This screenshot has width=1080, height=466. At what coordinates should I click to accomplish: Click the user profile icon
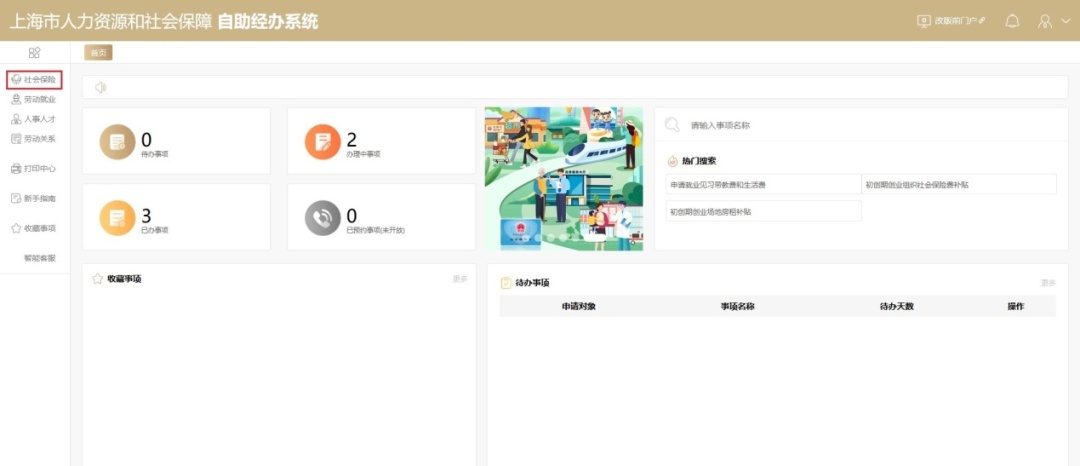1045,21
